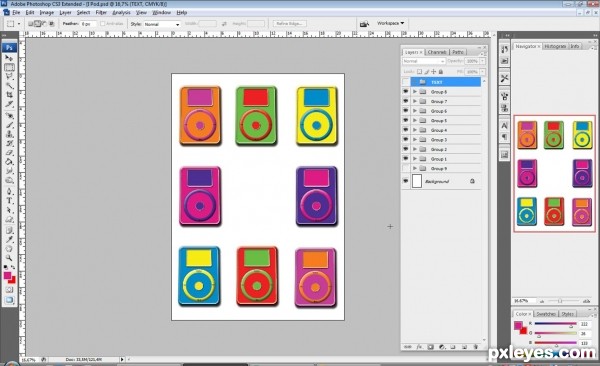
Task: Open the blend mode Normal dropdown
Action: [x=424, y=61]
